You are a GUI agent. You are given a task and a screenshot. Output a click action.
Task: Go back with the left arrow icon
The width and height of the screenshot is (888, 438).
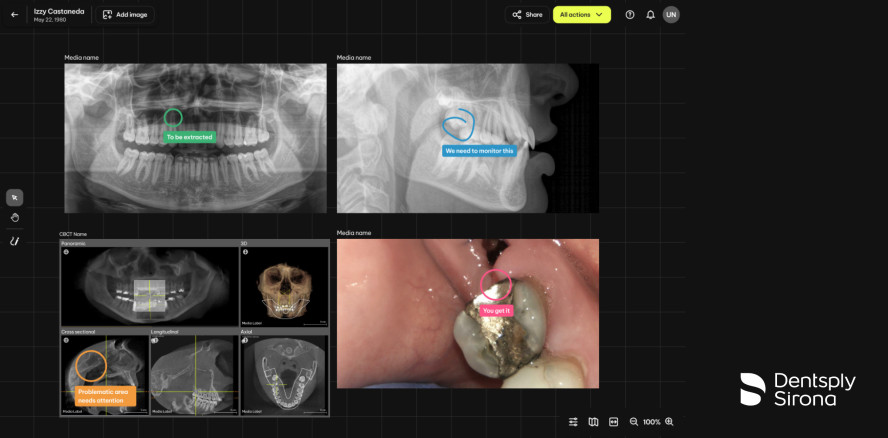point(14,15)
